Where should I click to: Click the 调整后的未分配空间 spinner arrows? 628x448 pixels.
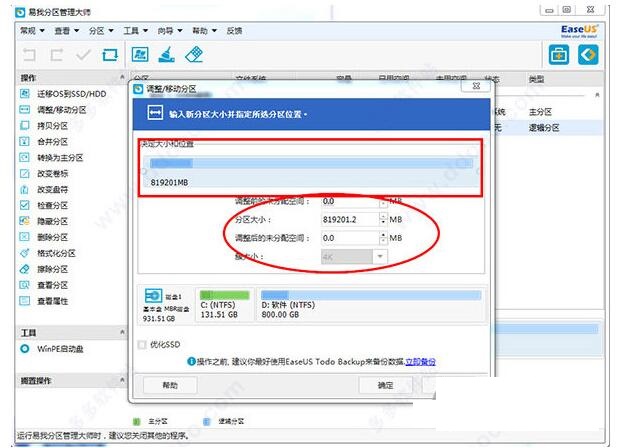(383, 238)
